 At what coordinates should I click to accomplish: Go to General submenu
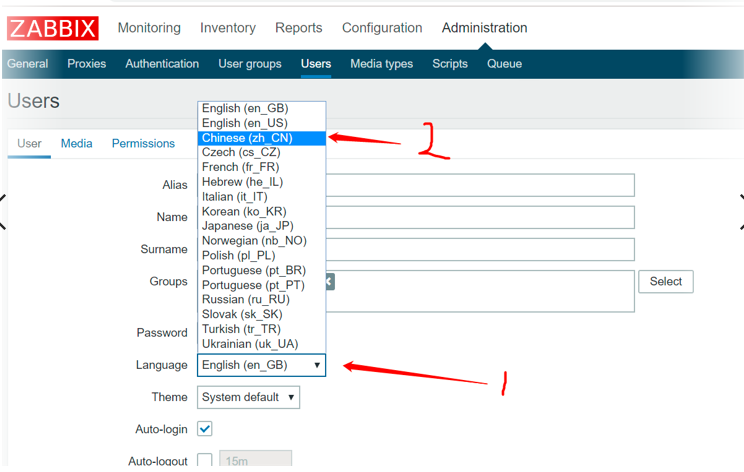(28, 64)
